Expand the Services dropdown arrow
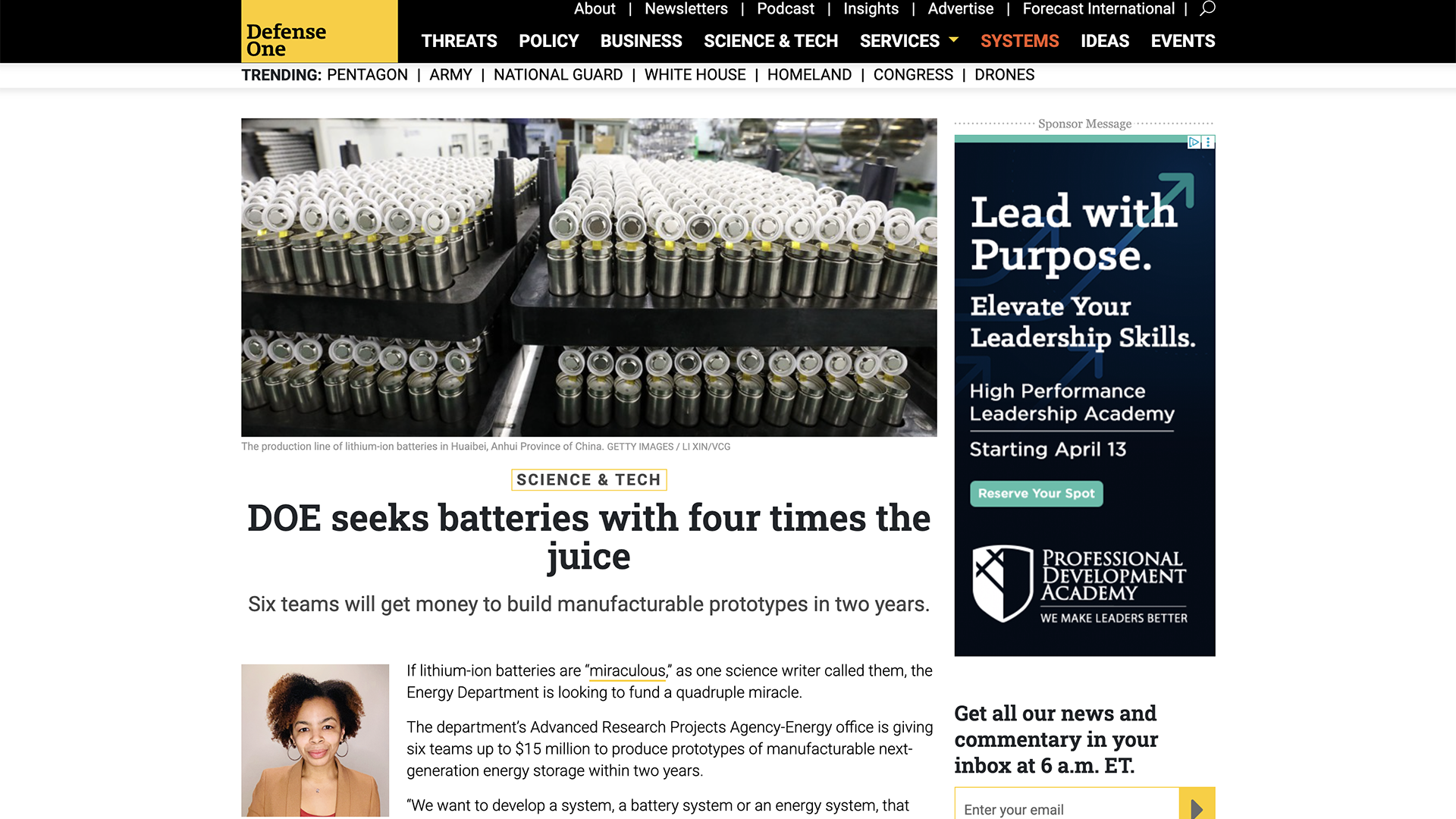Image resolution: width=1456 pixels, height=819 pixels. (x=954, y=39)
